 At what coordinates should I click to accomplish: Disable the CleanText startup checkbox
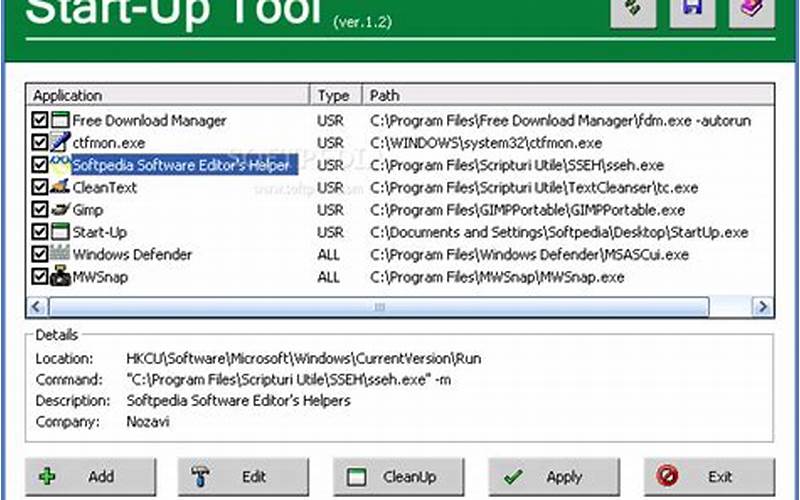coord(39,187)
